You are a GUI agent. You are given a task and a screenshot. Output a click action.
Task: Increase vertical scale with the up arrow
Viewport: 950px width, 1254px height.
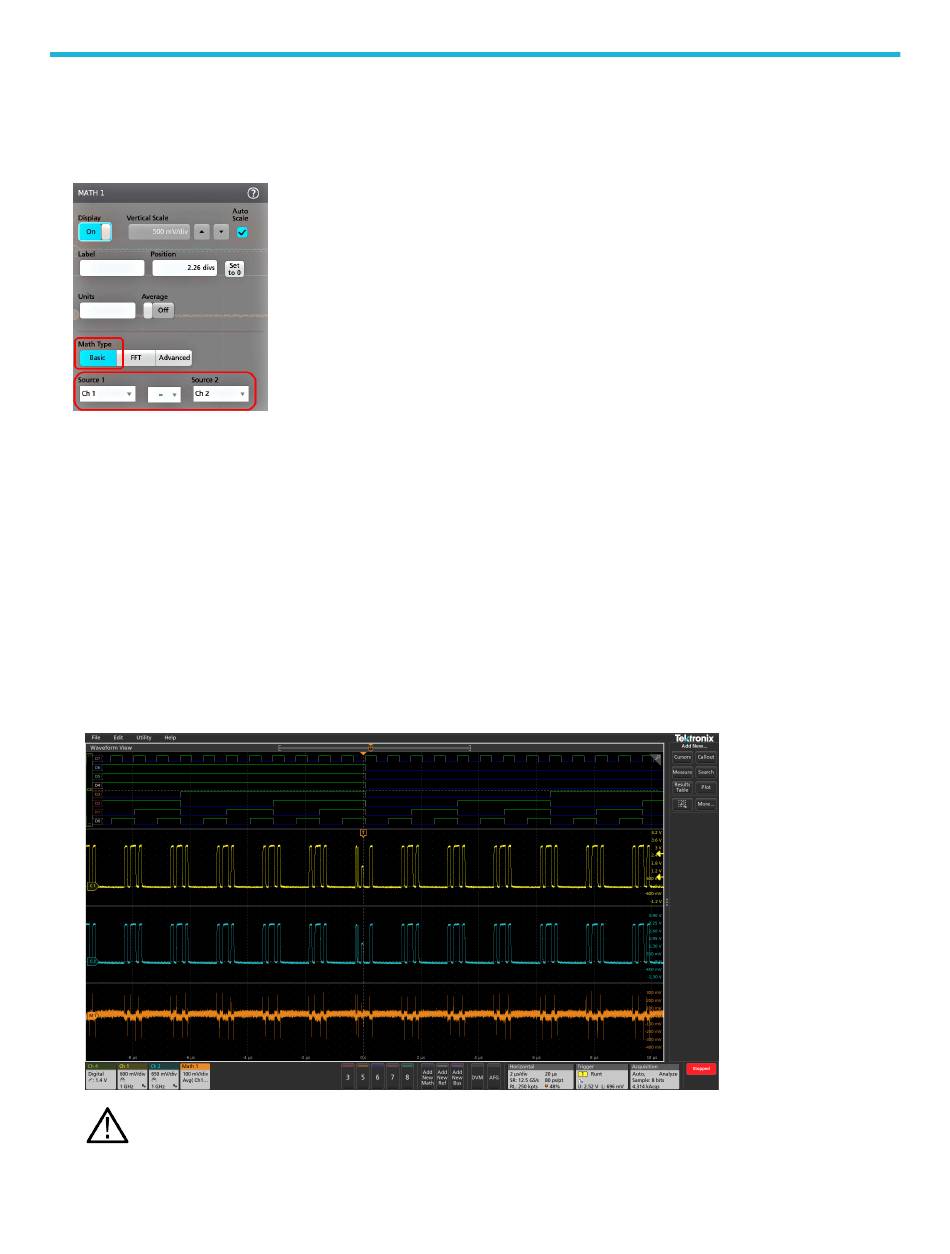(x=202, y=232)
